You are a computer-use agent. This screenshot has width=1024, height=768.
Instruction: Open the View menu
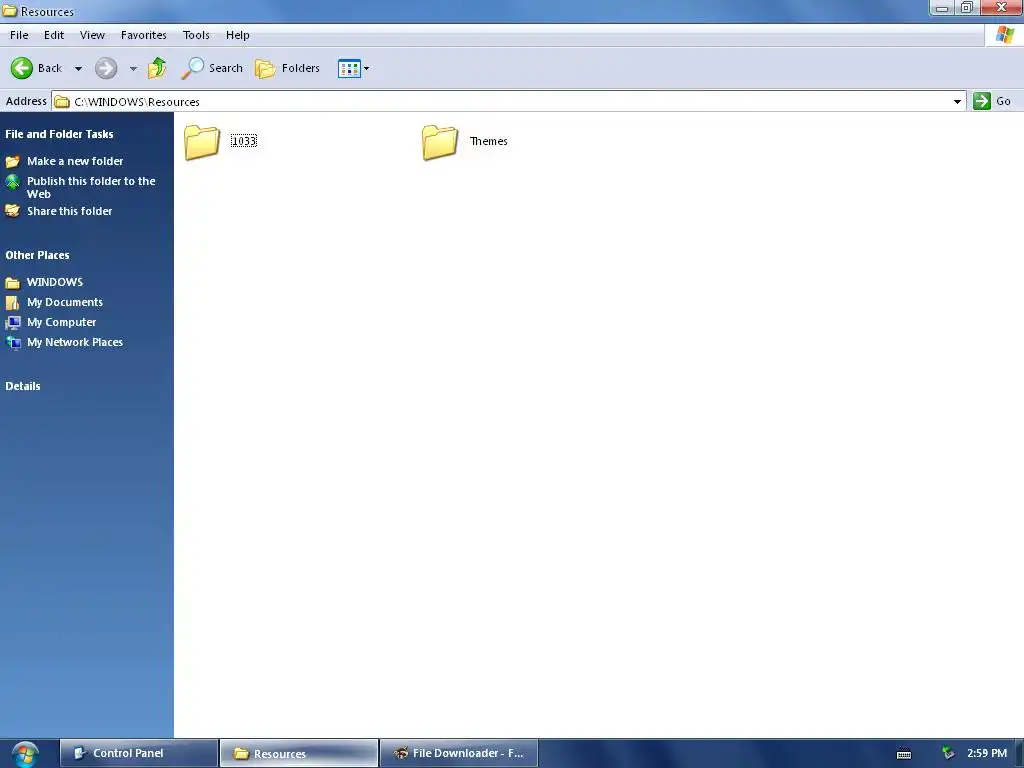click(92, 35)
